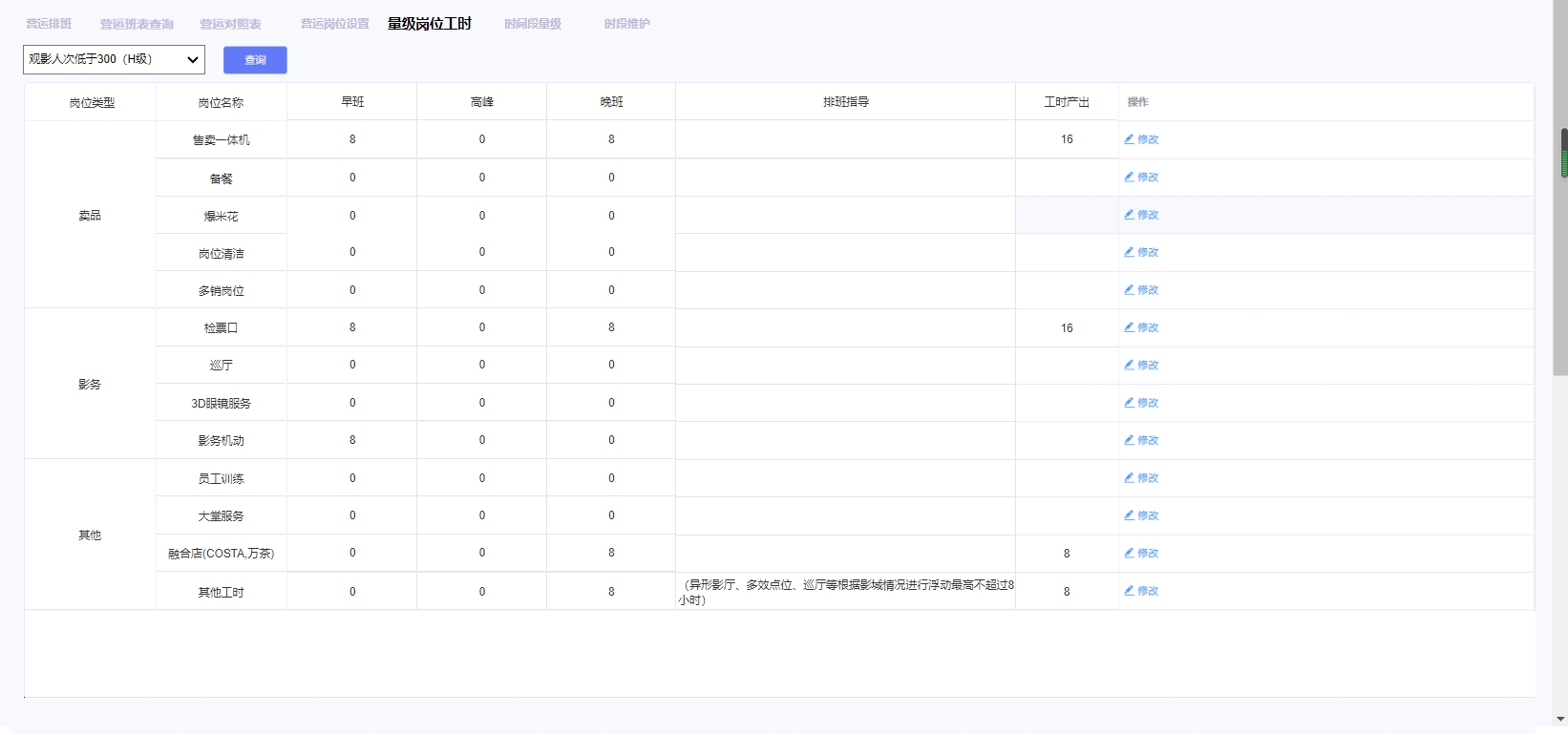The height and width of the screenshot is (735, 1568).
Task: Switch to 时段维护 tab
Action: pyautogui.click(x=626, y=24)
